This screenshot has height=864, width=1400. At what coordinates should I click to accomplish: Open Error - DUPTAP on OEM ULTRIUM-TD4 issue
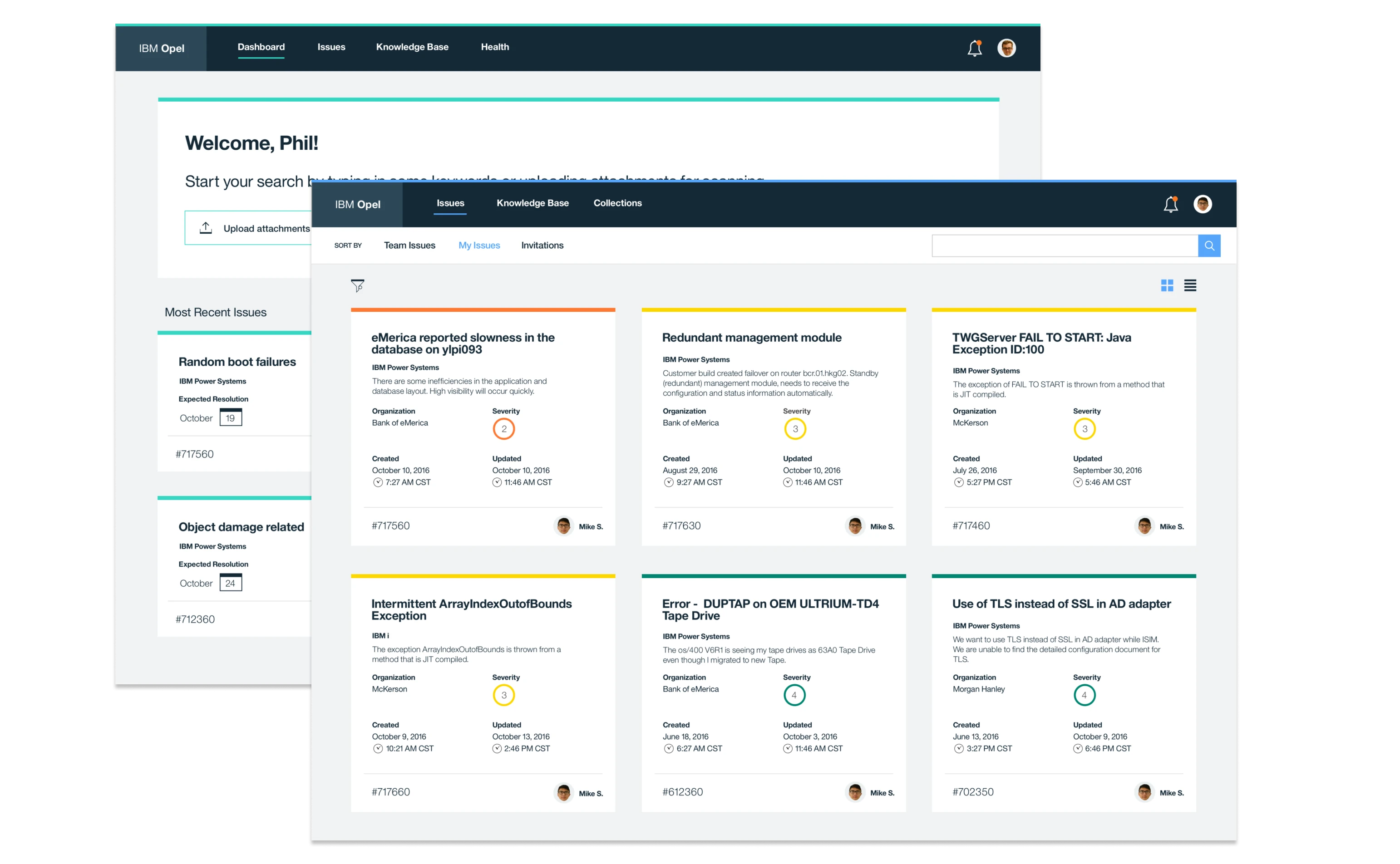[770, 610]
